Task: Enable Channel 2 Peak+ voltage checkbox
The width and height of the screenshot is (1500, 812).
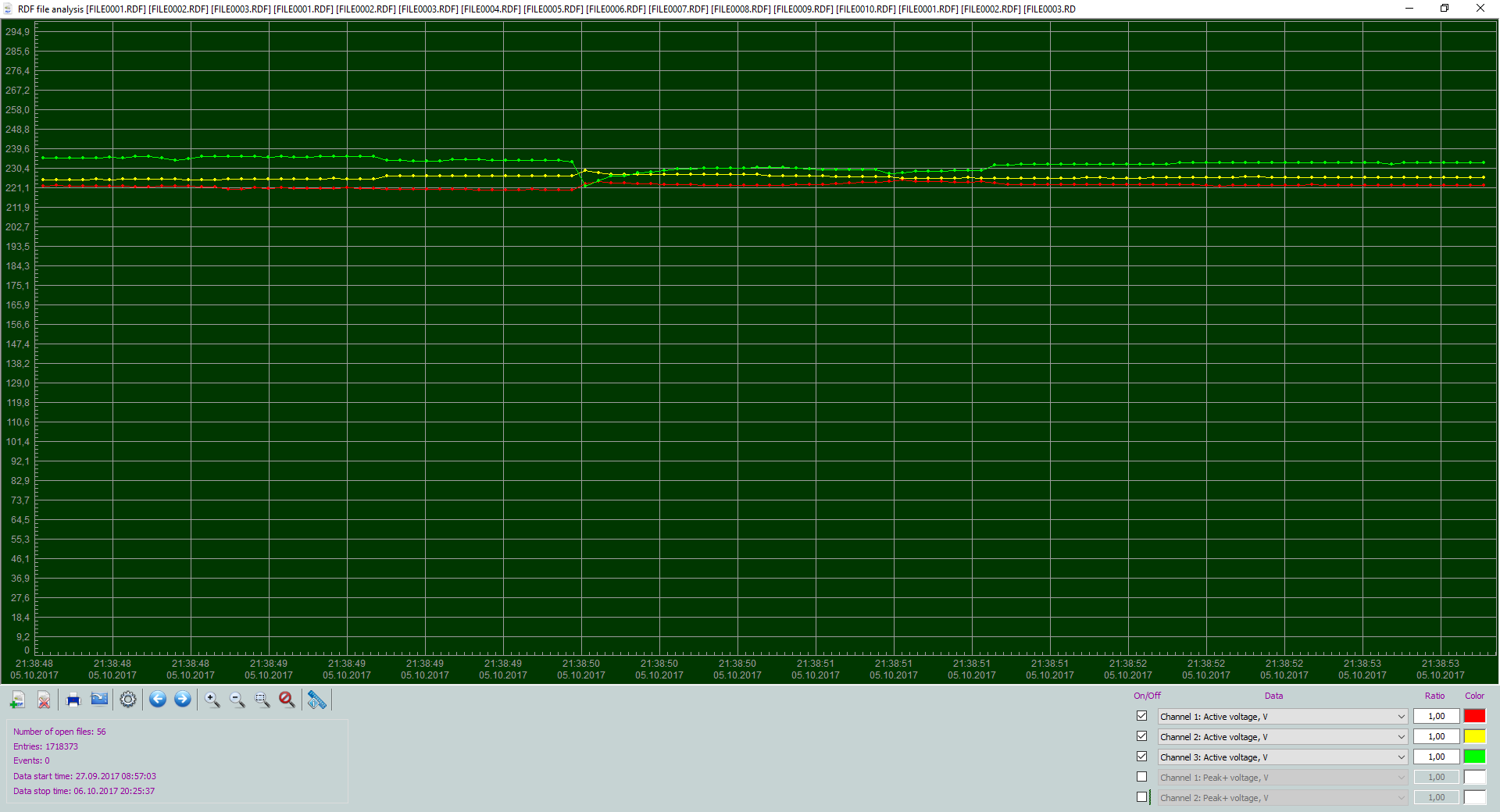Action: 1141,797
